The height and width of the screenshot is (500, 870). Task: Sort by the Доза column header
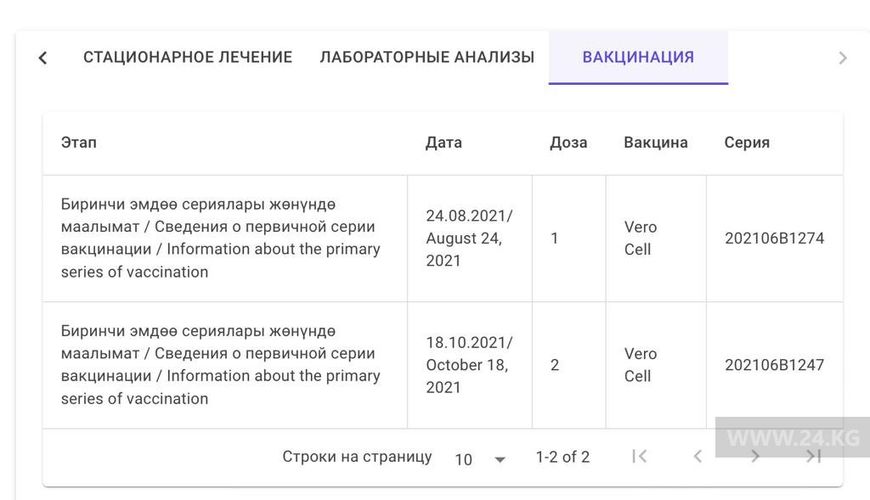pyautogui.click(x=569, y=142)
